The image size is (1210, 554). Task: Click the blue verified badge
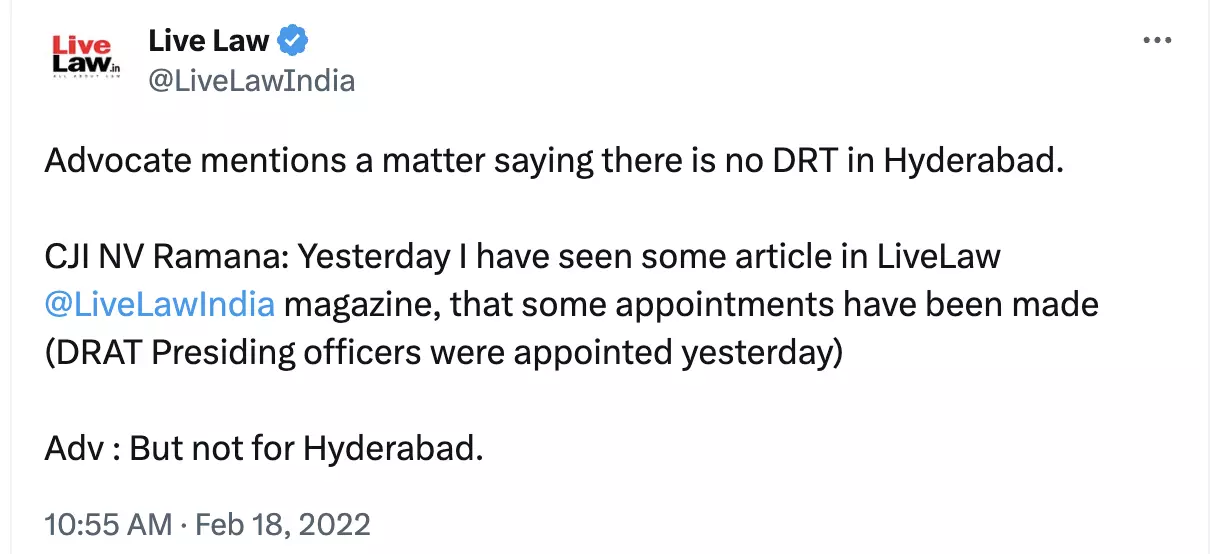(x=293, y=41)
